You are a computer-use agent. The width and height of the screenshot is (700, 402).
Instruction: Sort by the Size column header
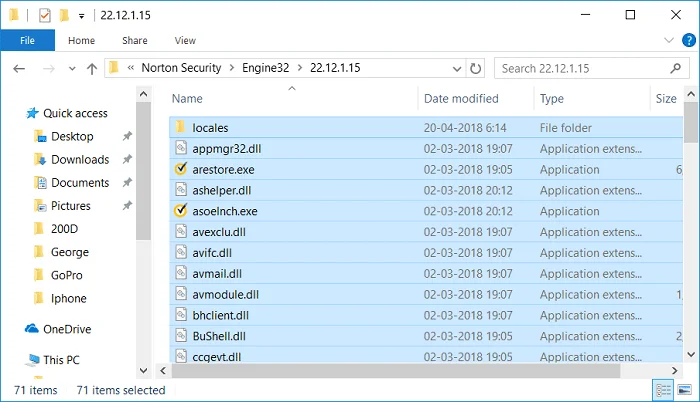[666, 99]
